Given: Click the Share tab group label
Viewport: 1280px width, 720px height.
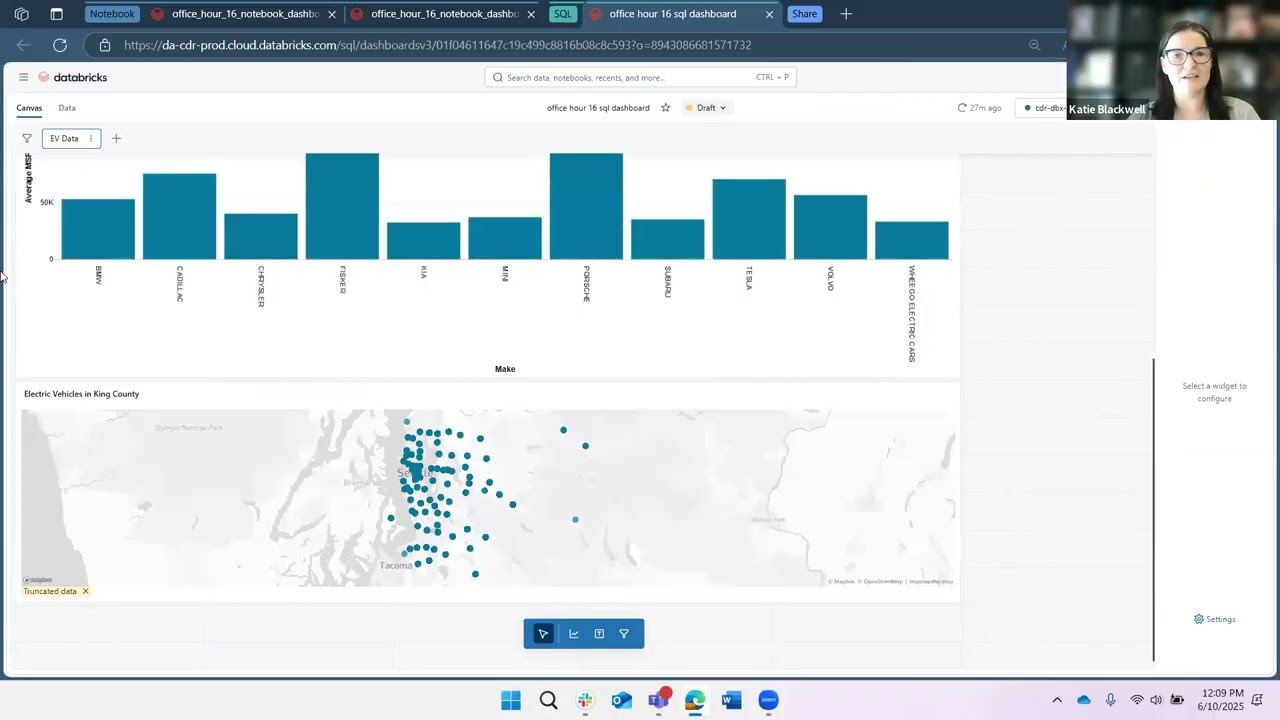Looking at the screenshot, I should (804, 14).
